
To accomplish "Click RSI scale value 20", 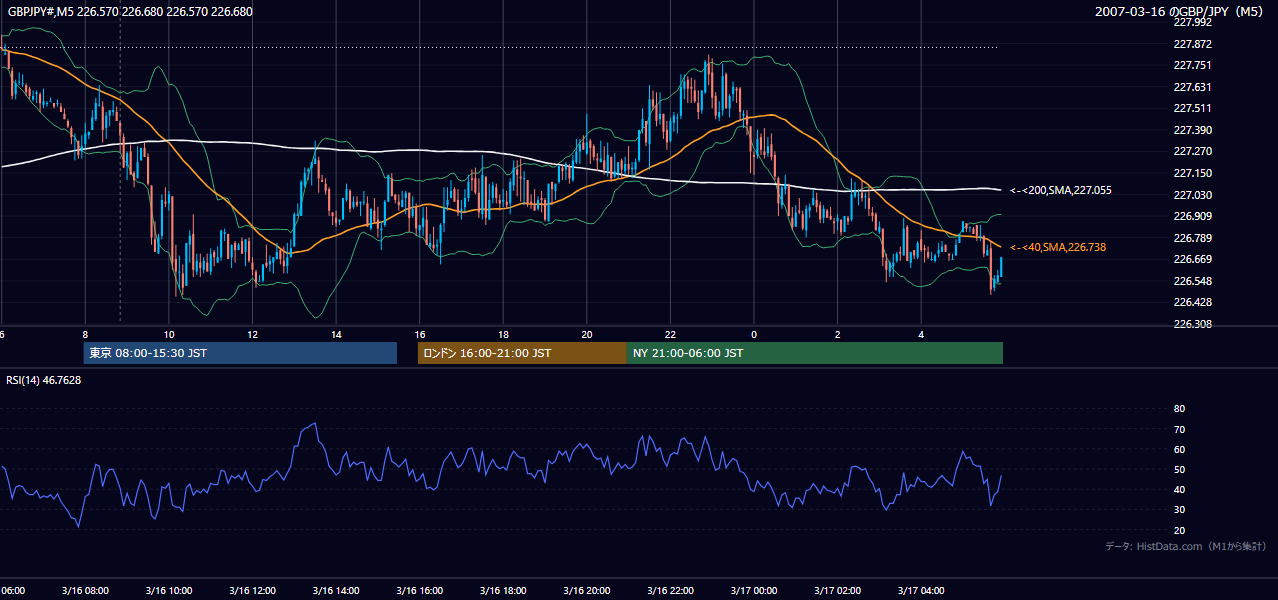I will pos(1179,530).
